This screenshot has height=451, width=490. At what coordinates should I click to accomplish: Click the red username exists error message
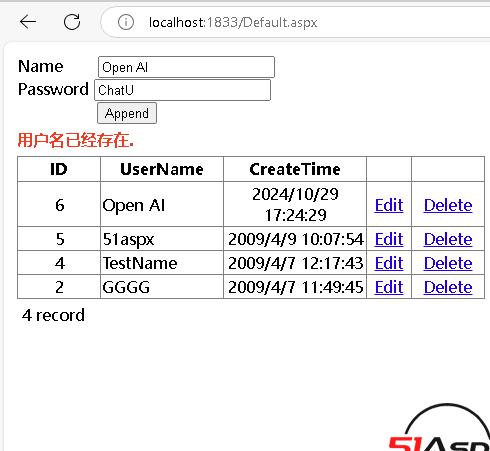pyautogui.click(x=76, y=140)
